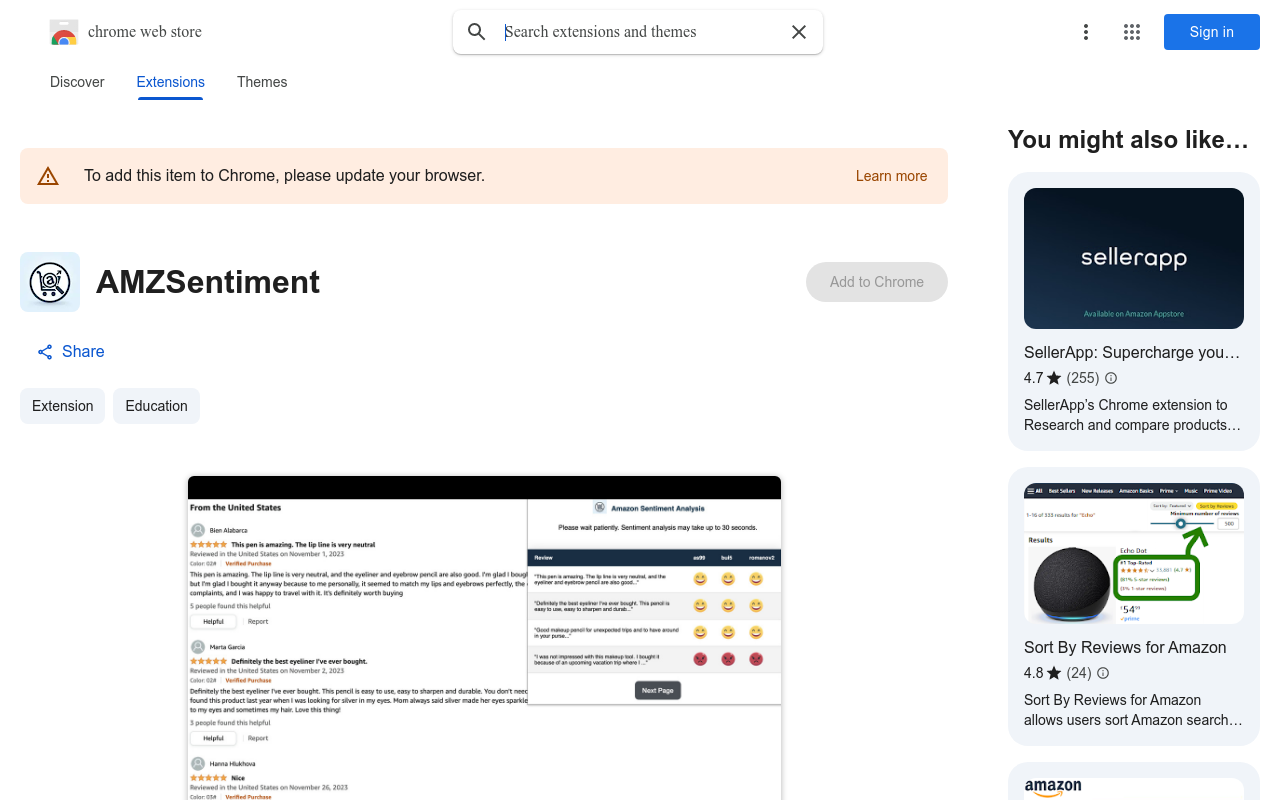This screenshot has height=800, width=1280.
Task: Click the Sort By Reviews star rating icon
Action: [x=1054, y=673]
